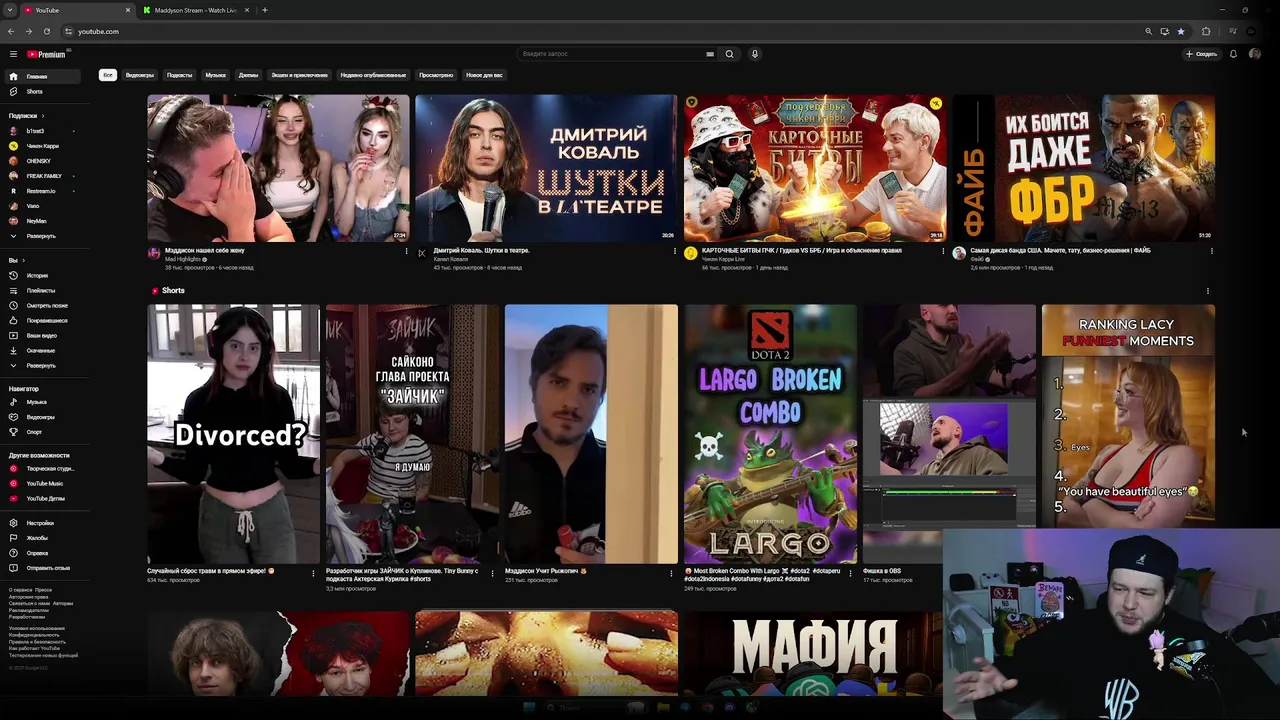Click the bookmark star in the address bar
Viewport: 1280px width, 720px height.
1181,31
